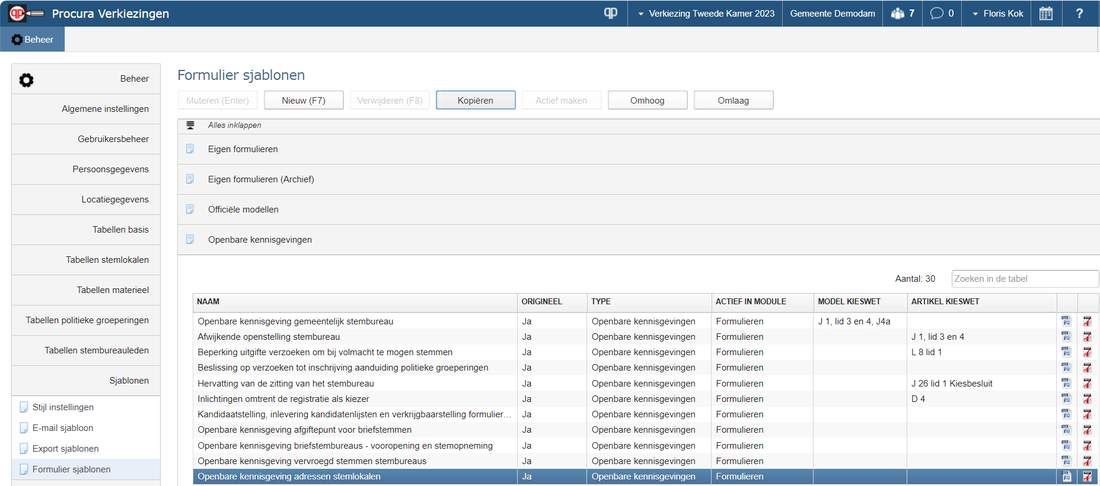This screenshot has width=1100, height=486.
Task: Open the calendar icon in top bar
Action: pos(1045,13)
